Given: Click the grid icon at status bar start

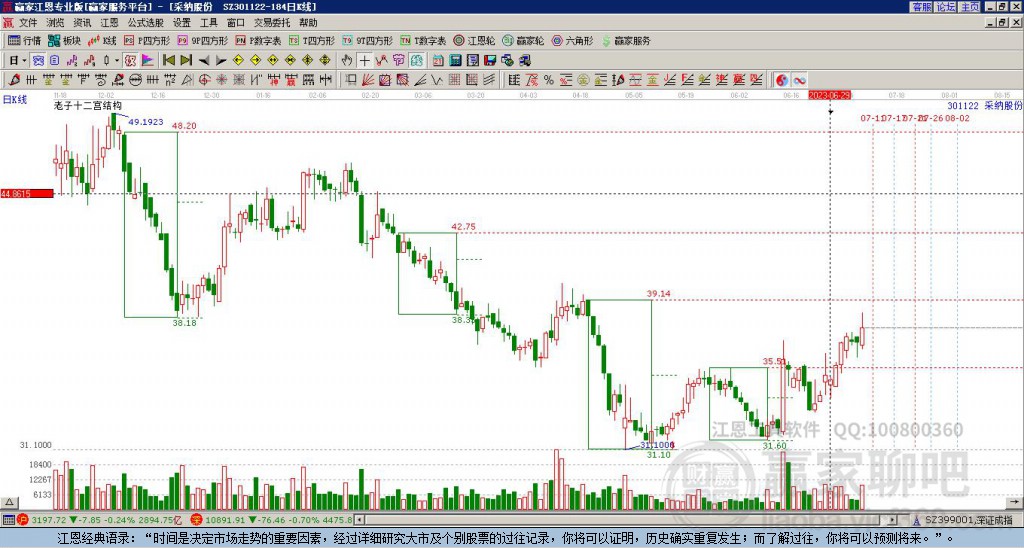Looking at the screenshot, I should [8, 520].
